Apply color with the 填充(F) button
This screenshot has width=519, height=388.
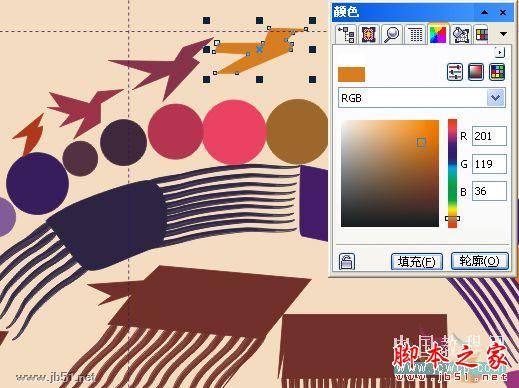417,262
